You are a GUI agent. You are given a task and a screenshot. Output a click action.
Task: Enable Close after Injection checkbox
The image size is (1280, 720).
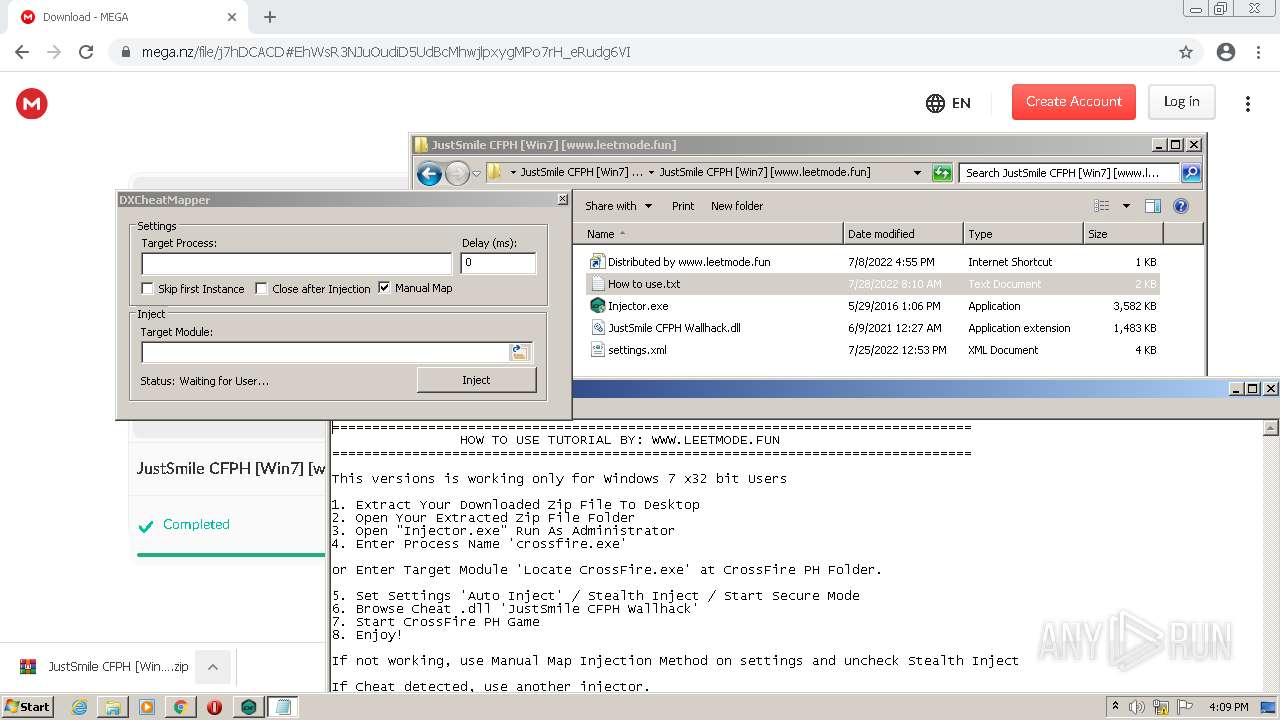point(262,289)
